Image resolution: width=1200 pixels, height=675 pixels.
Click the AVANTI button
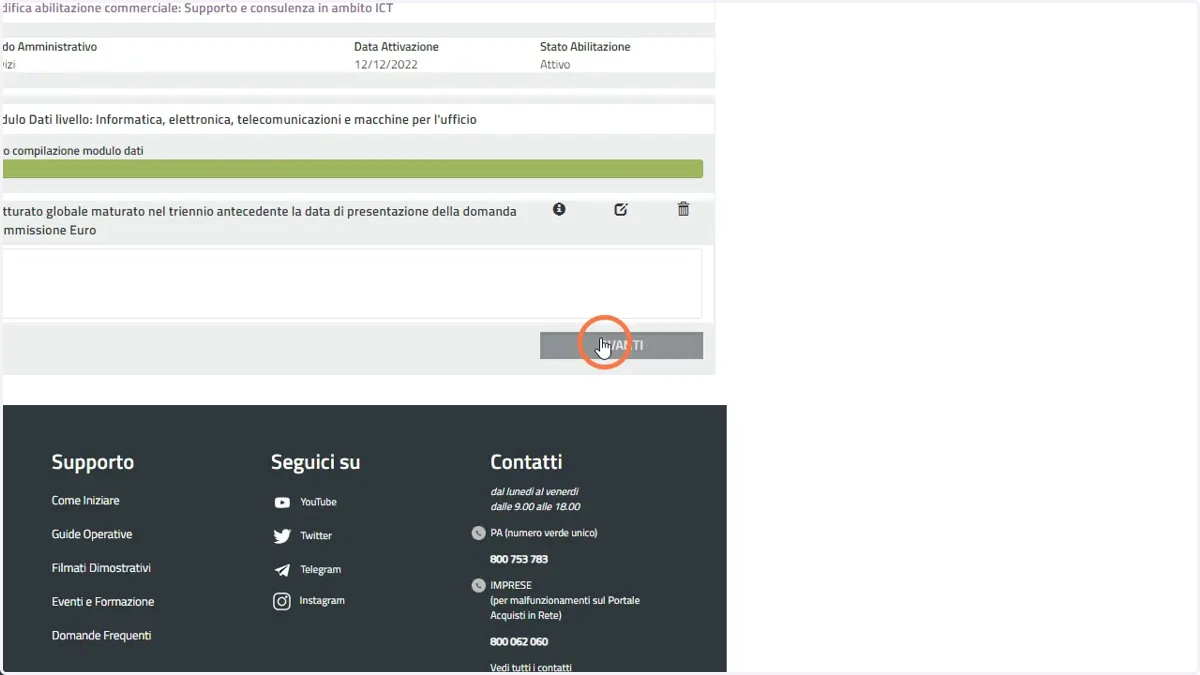tap(621, 345)
